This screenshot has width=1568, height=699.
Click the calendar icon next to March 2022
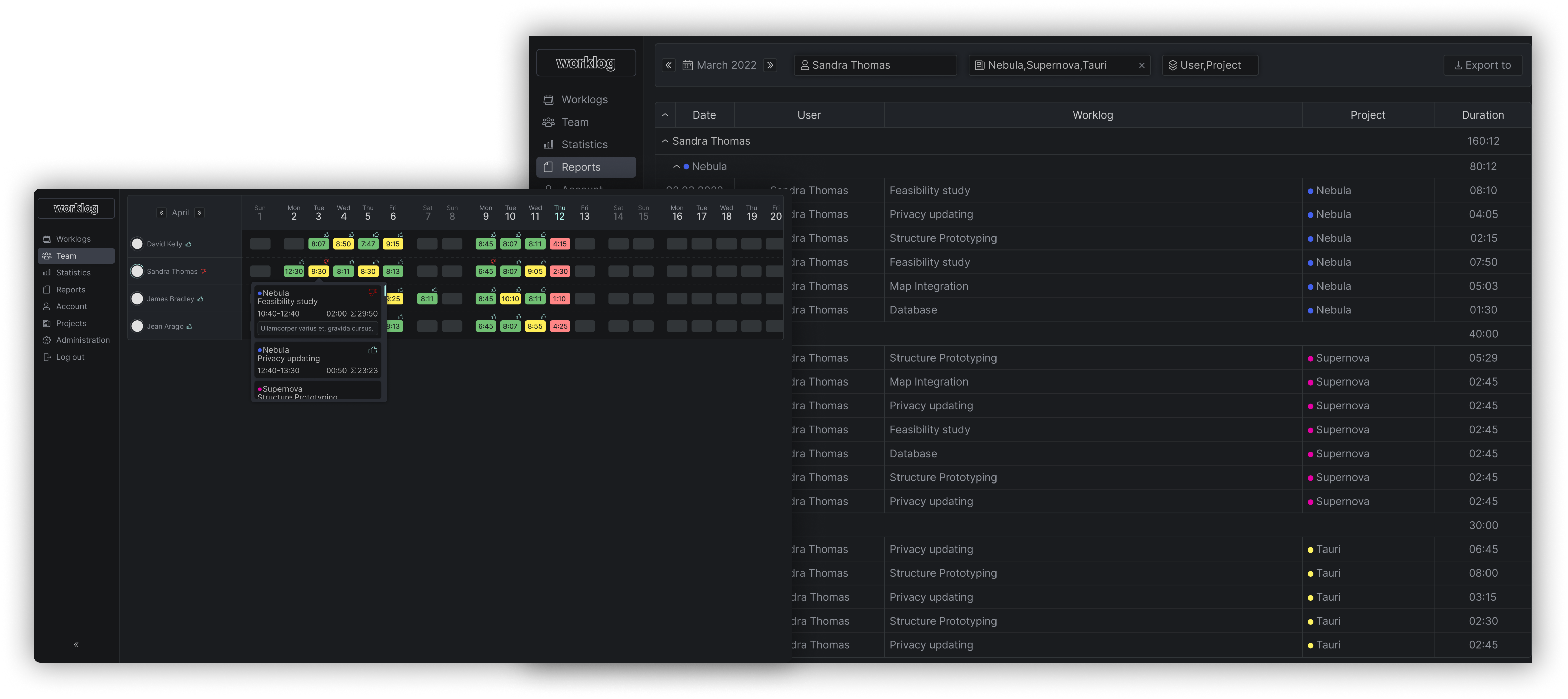[688, 65]
